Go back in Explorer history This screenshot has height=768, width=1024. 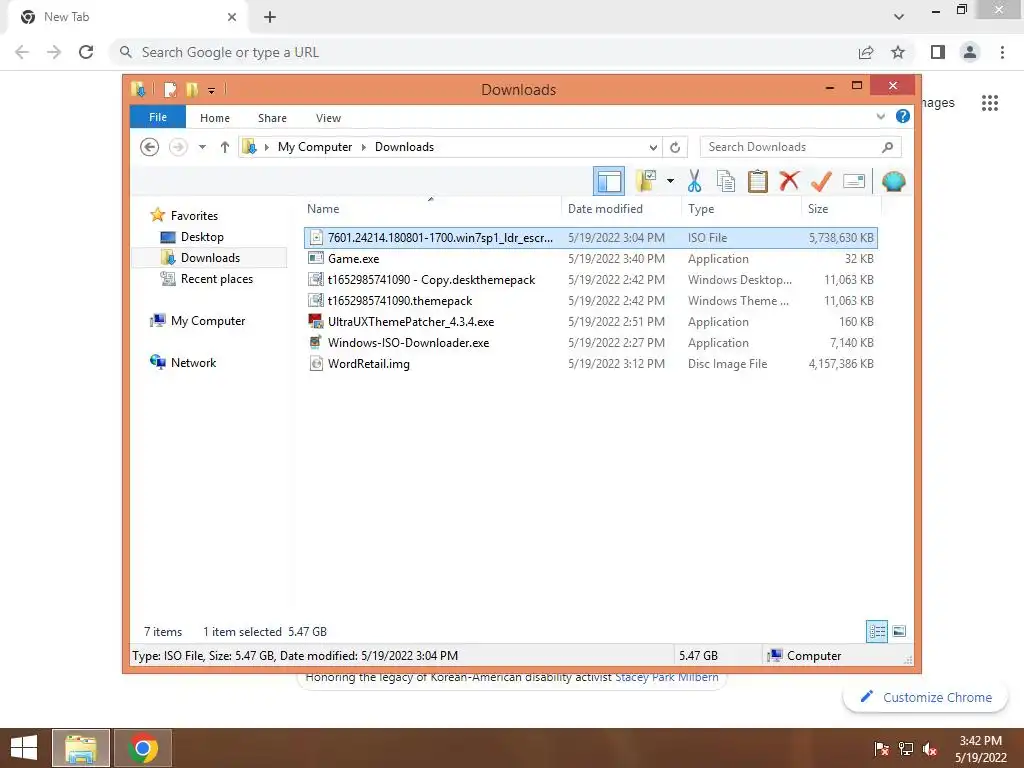pos(150,147)
